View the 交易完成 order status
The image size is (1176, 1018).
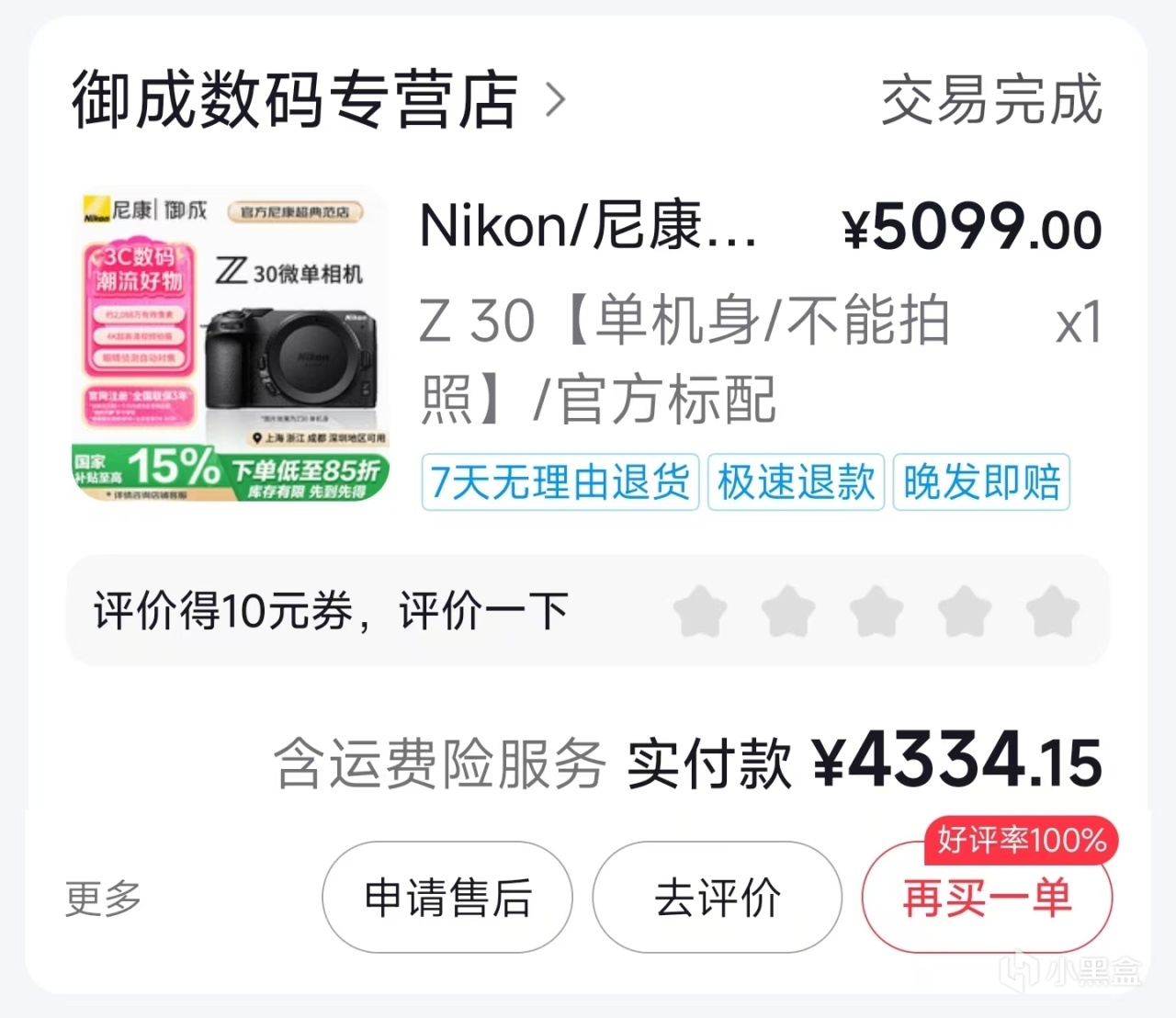[x=991, y=99]
